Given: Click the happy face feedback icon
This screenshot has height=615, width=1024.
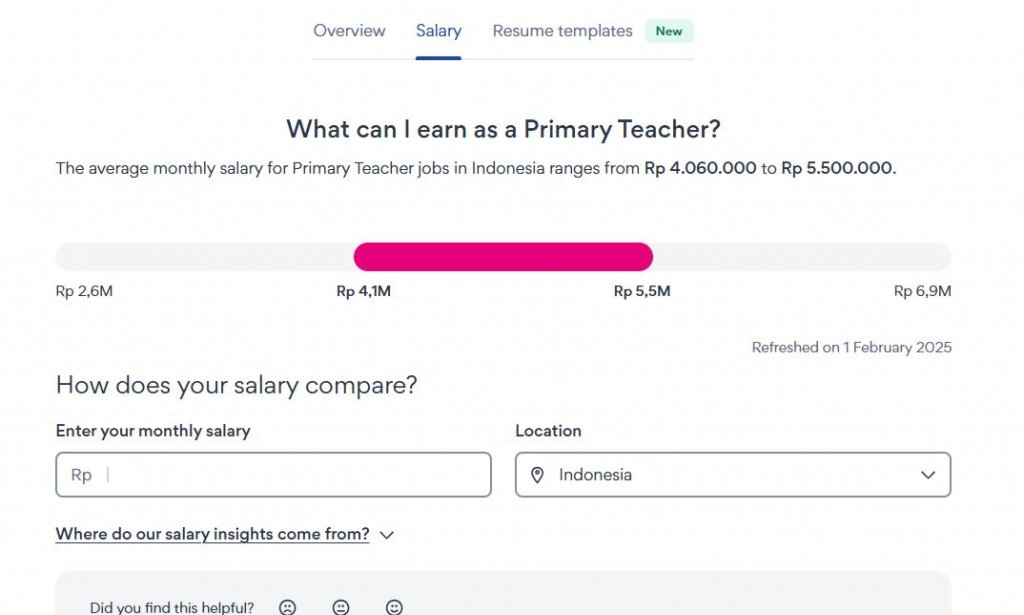Looking at the screenshot, I should click(x=394, y=607).
